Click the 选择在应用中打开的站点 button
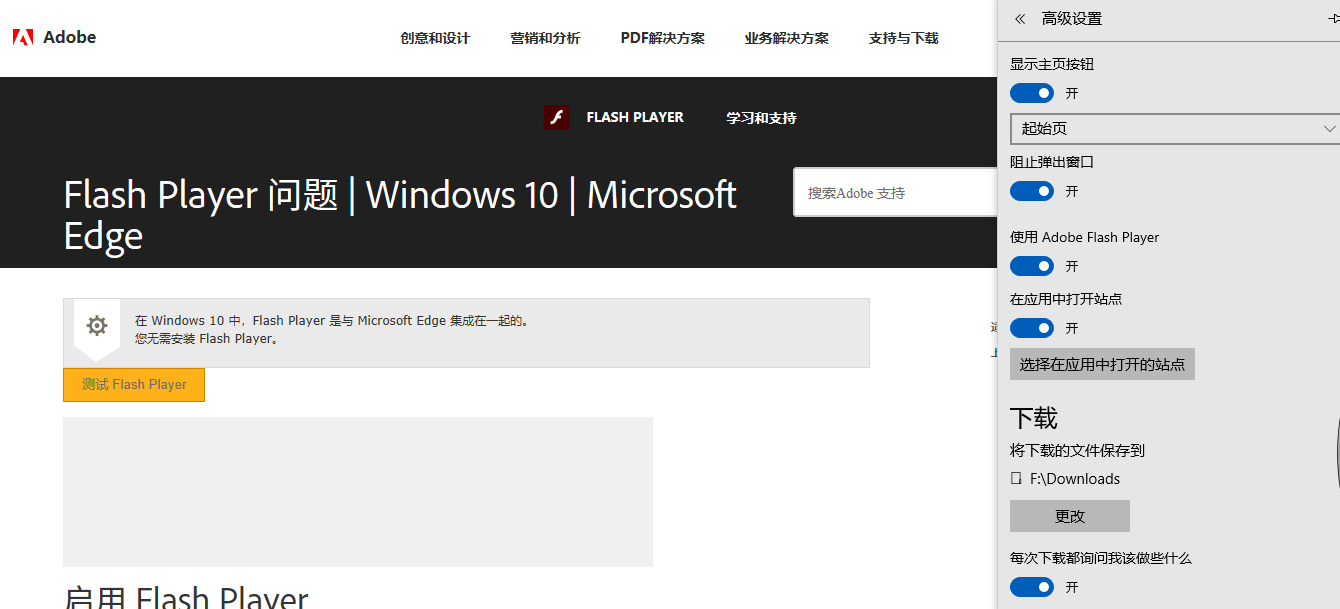Image resolution: width=1340 pixels, height=609 pixels. point(1102,364)
